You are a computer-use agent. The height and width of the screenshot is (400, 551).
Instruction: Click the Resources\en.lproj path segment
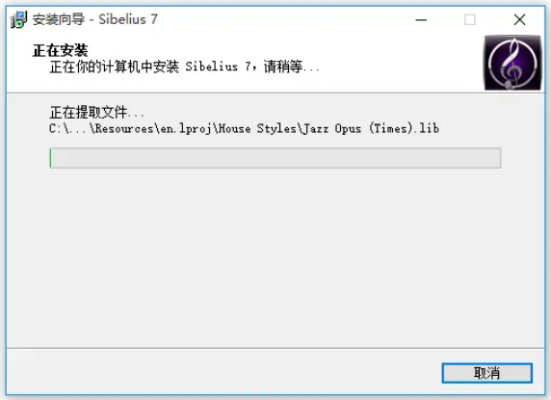pos(153,129)
